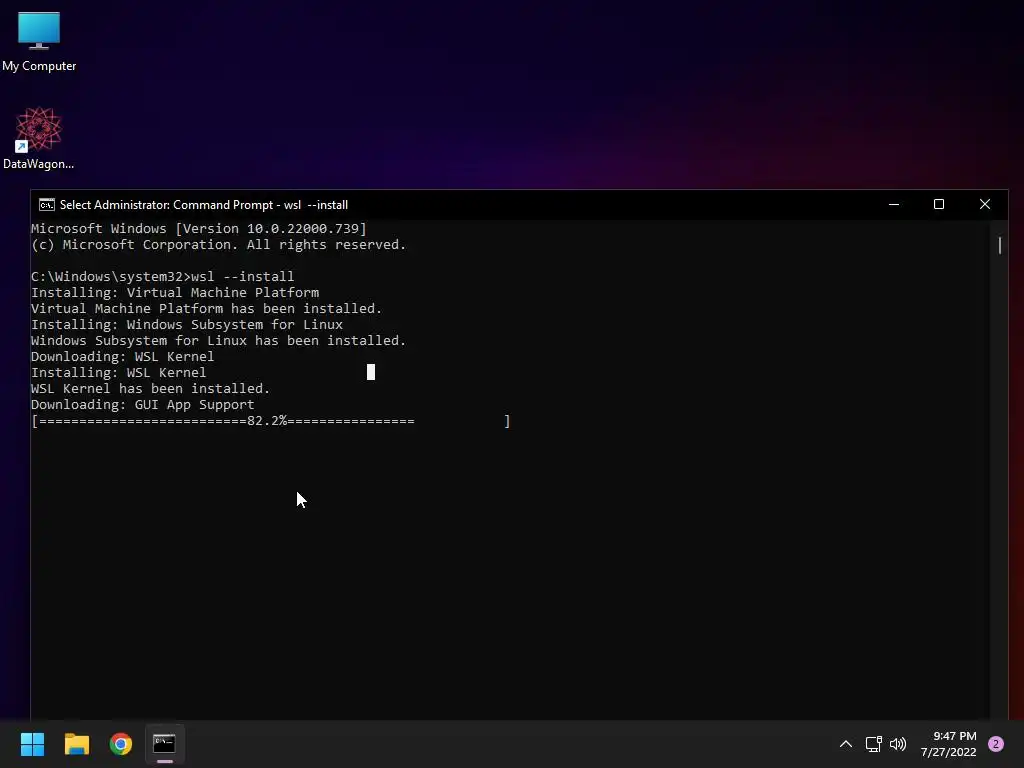Click the Command Prompt title bar icon

pyautogui.click(x=46, y=205)
